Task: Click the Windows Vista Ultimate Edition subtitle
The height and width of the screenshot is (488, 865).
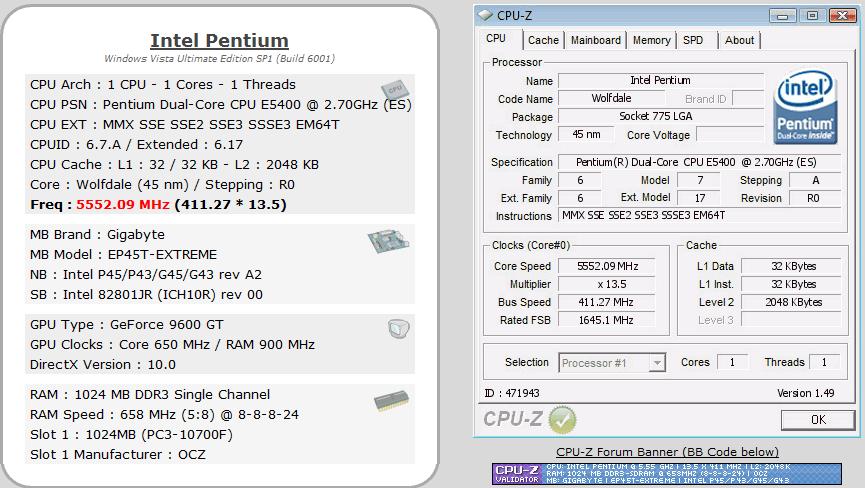Action: (220, 58)
